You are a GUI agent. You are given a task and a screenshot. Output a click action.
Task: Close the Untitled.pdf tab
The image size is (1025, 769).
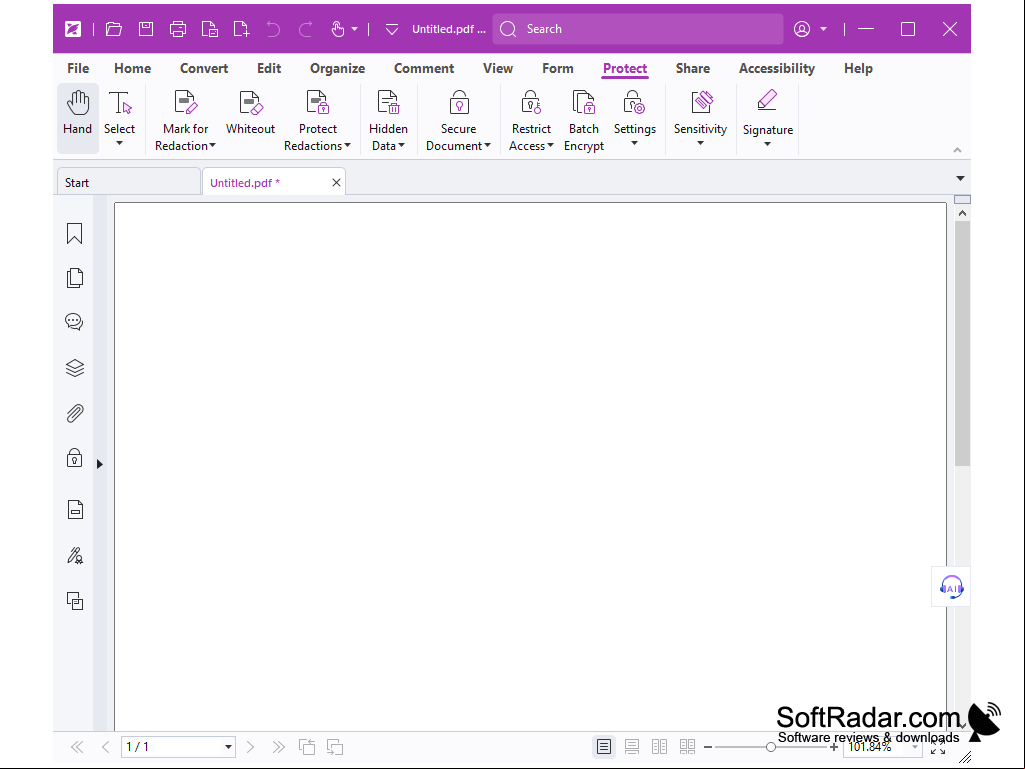click(336, 182)
